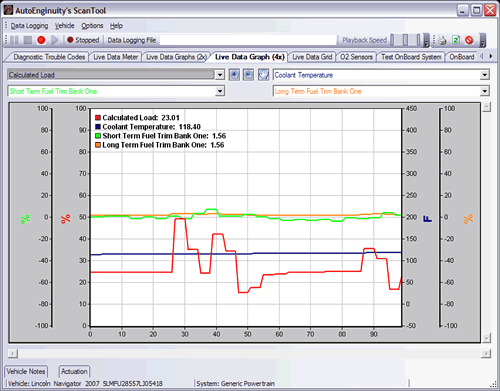Click the red Calculated Load legend swatch
Viewport: 500px width, 391px height.
[x=98, y=118]
